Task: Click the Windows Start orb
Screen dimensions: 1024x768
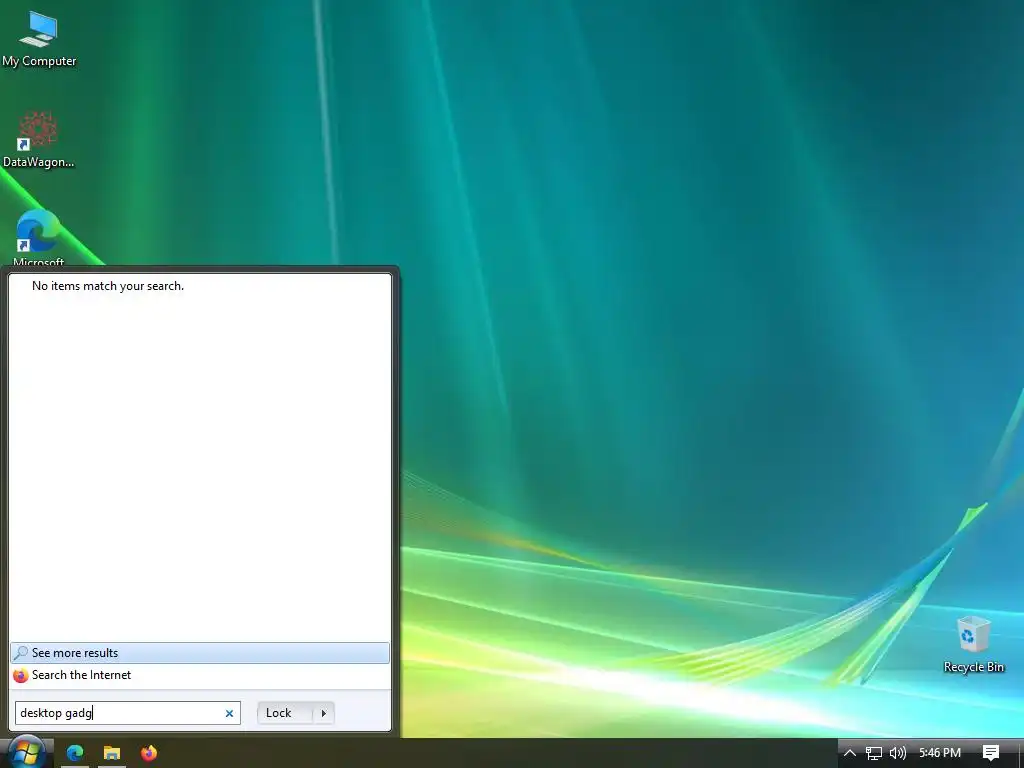Action: [x=25, y=752]
